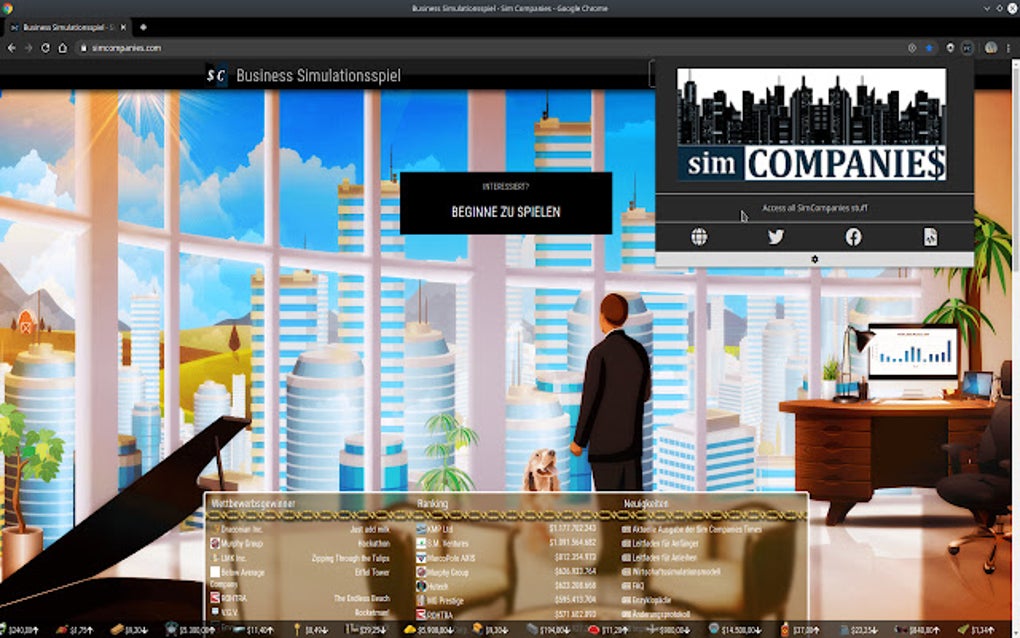
Task: Click the Wettbewerbsgewinner heading
Action: [253, 503]
